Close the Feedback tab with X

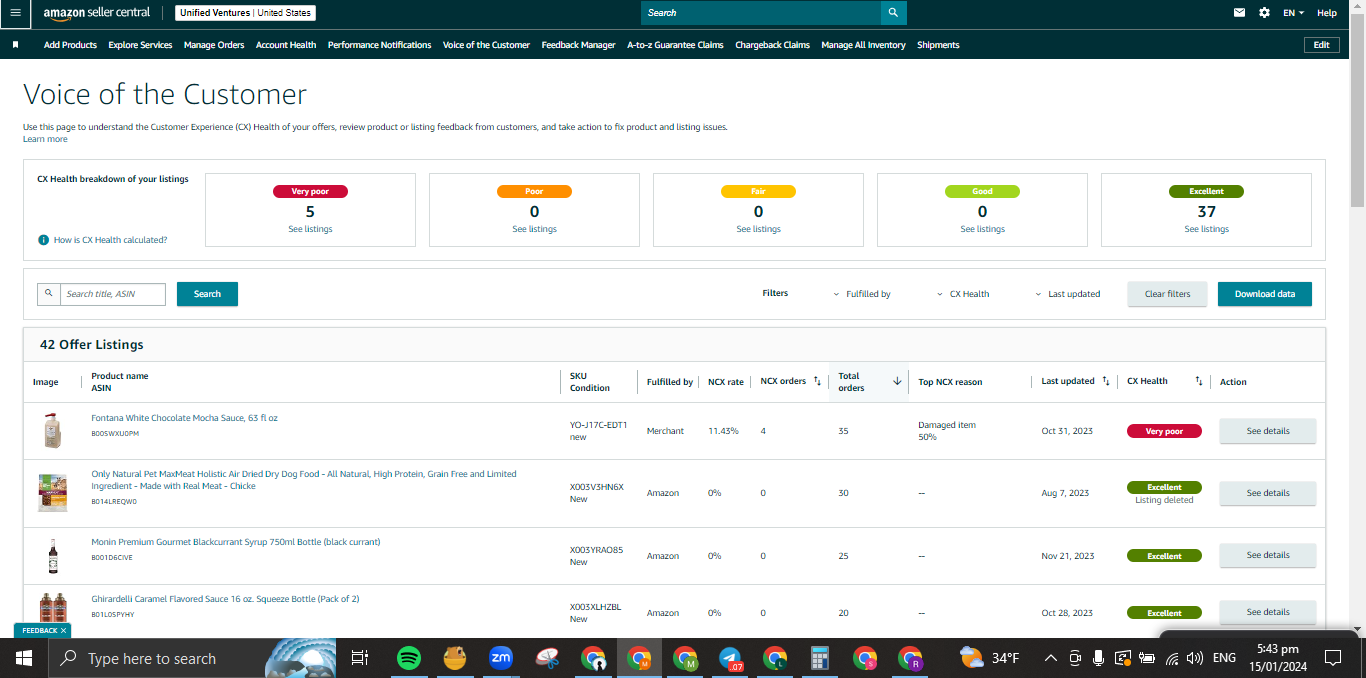[64, 631]
